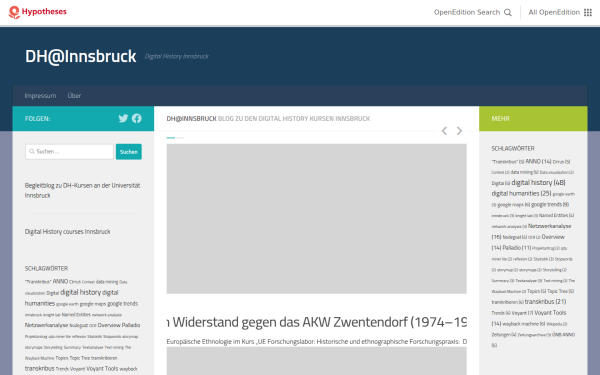600x375 pixels.
Task: Click transkribus tag in left sidebar bottom row
Action: coord(39,368)
